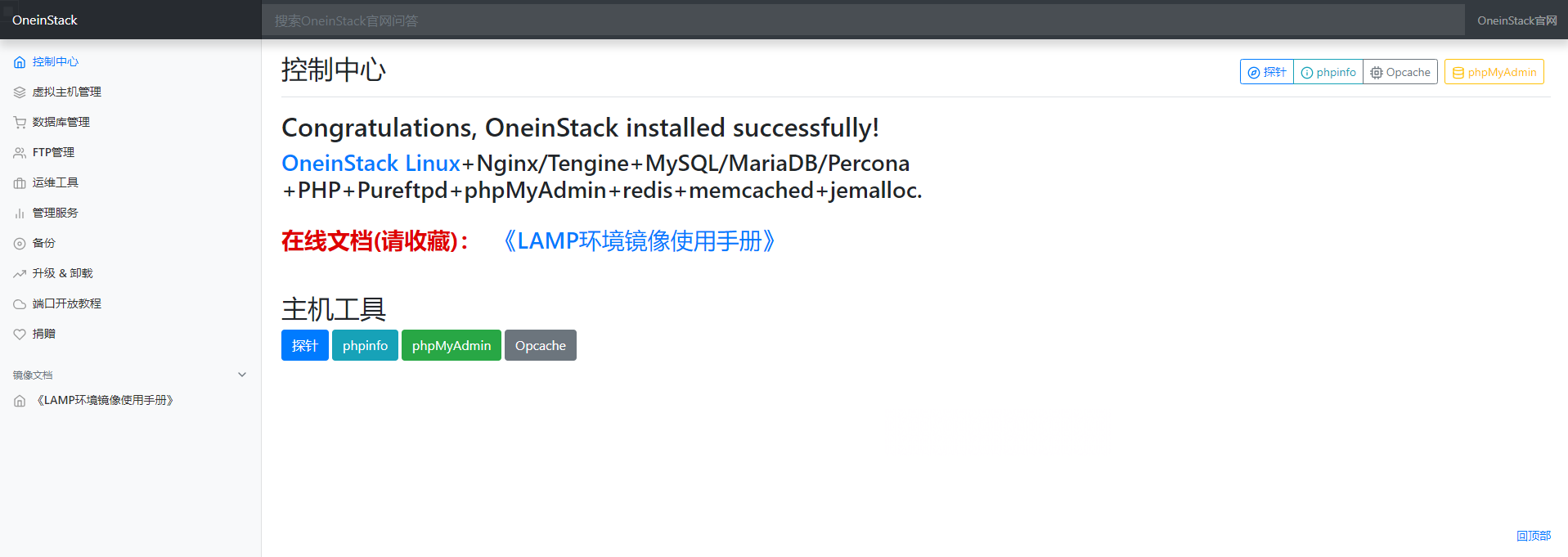Click the users icon beside FTP管理
Viewport: 1568px width, 557px height.
click(20, 153)
